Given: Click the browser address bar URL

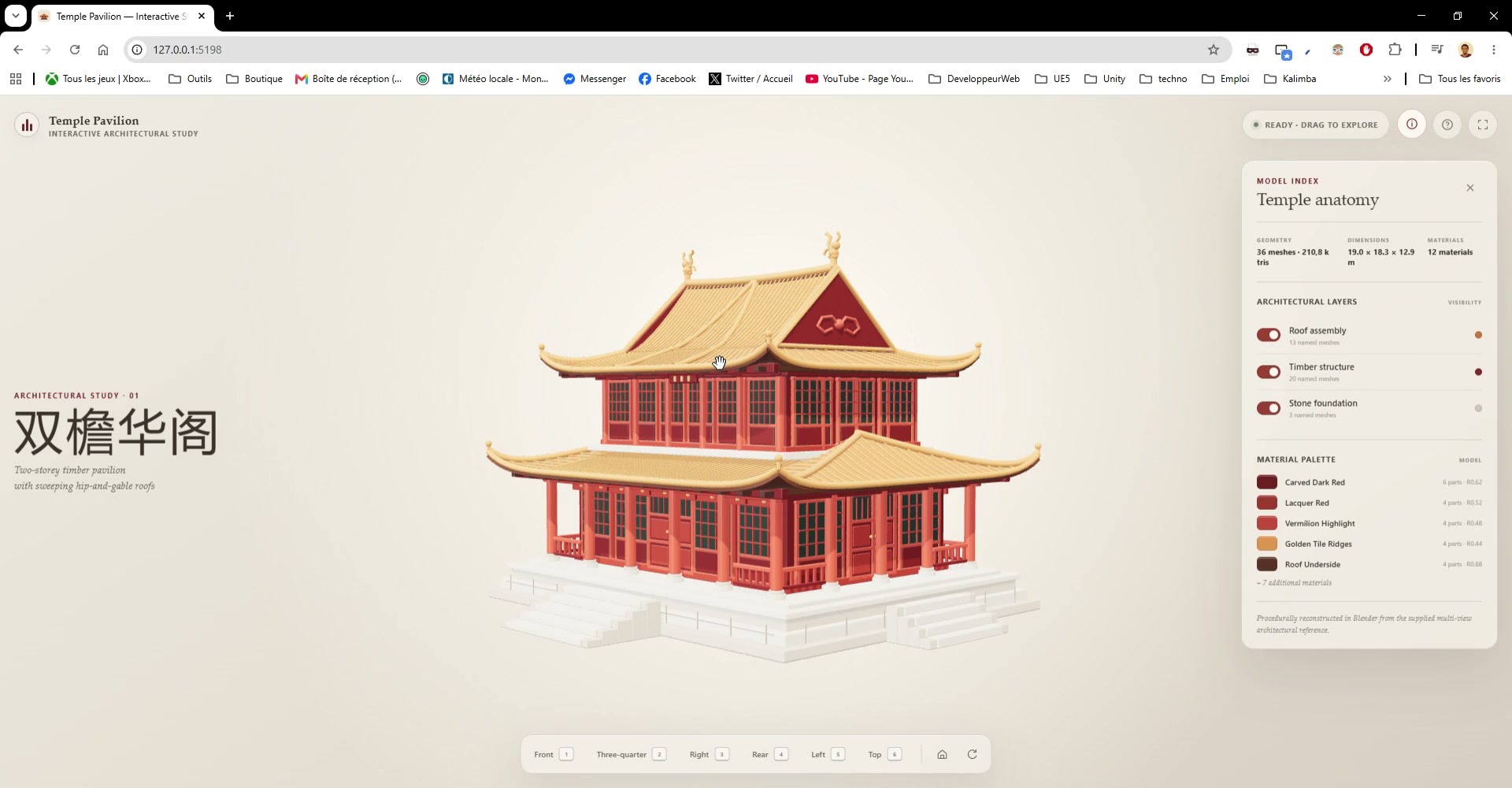Looking at the screenshot, I should click(x=187, y=50).
